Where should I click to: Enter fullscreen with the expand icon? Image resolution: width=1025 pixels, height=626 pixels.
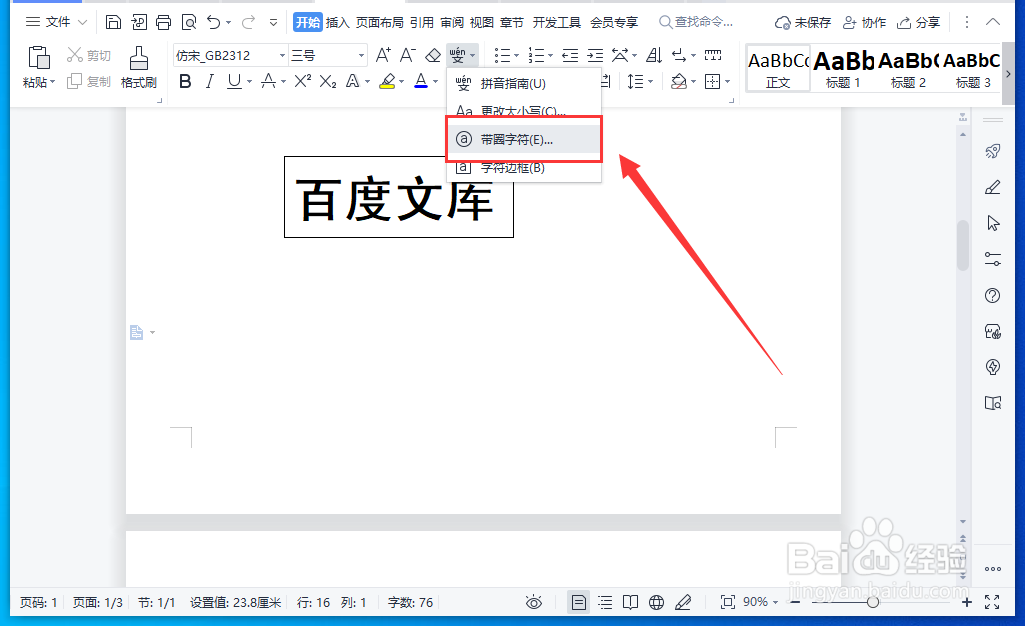pyautogui.click(x=992, y=602)
